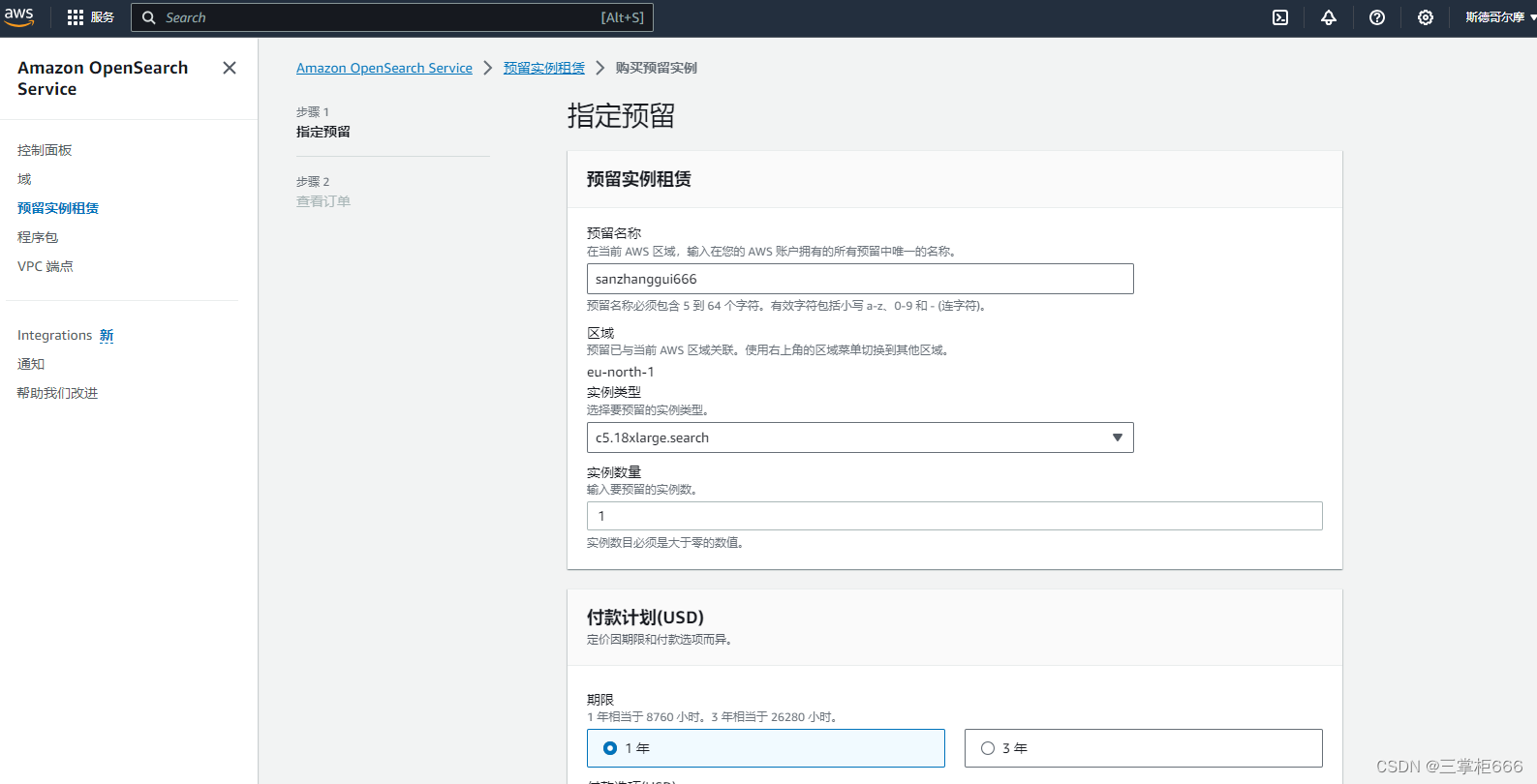Open the 斯德哥尔摩 region dropdown
The image size is (1537, 784).
1500,17
